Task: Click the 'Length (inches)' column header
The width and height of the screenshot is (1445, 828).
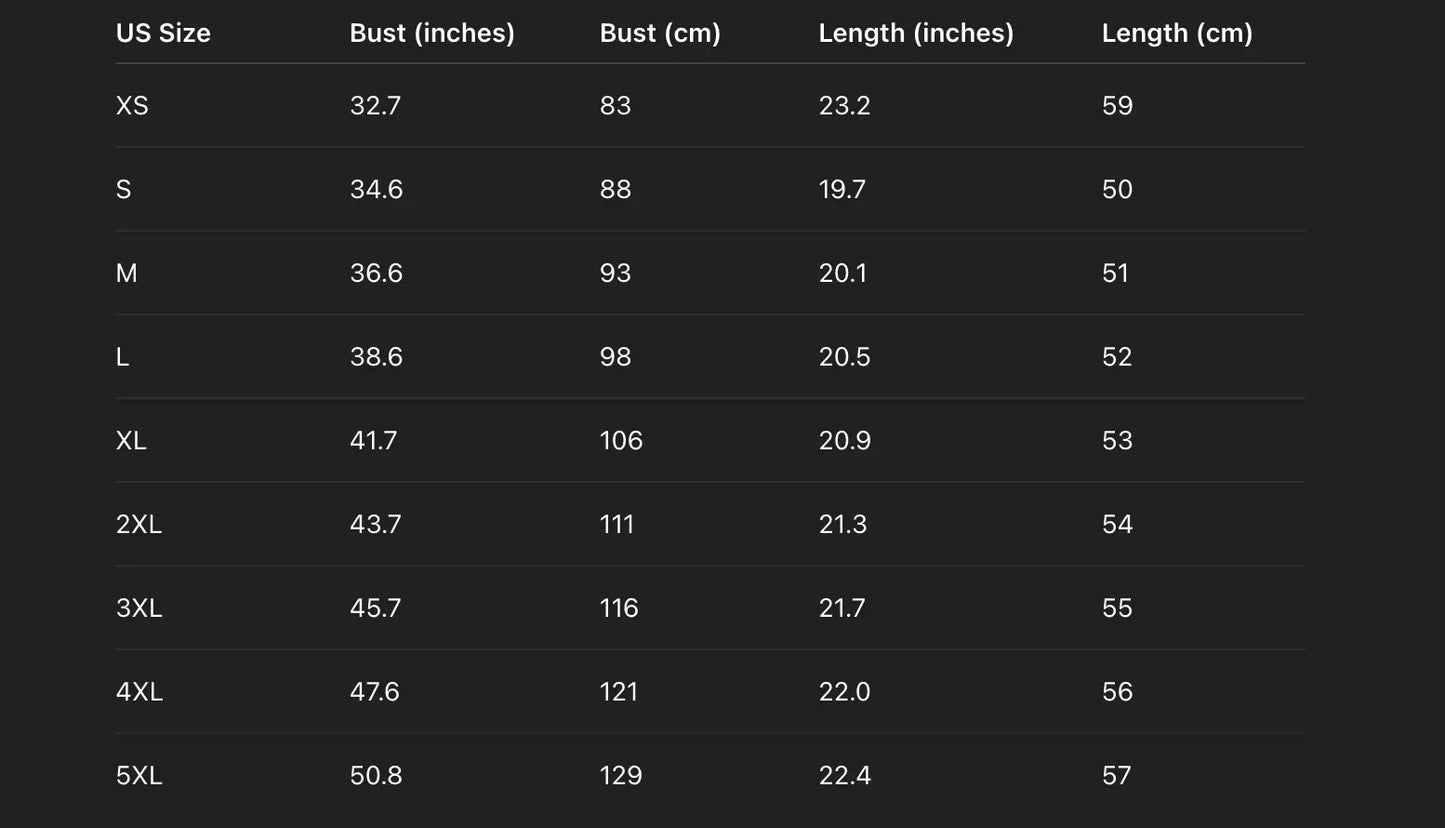Action: [x=916, y=33]
